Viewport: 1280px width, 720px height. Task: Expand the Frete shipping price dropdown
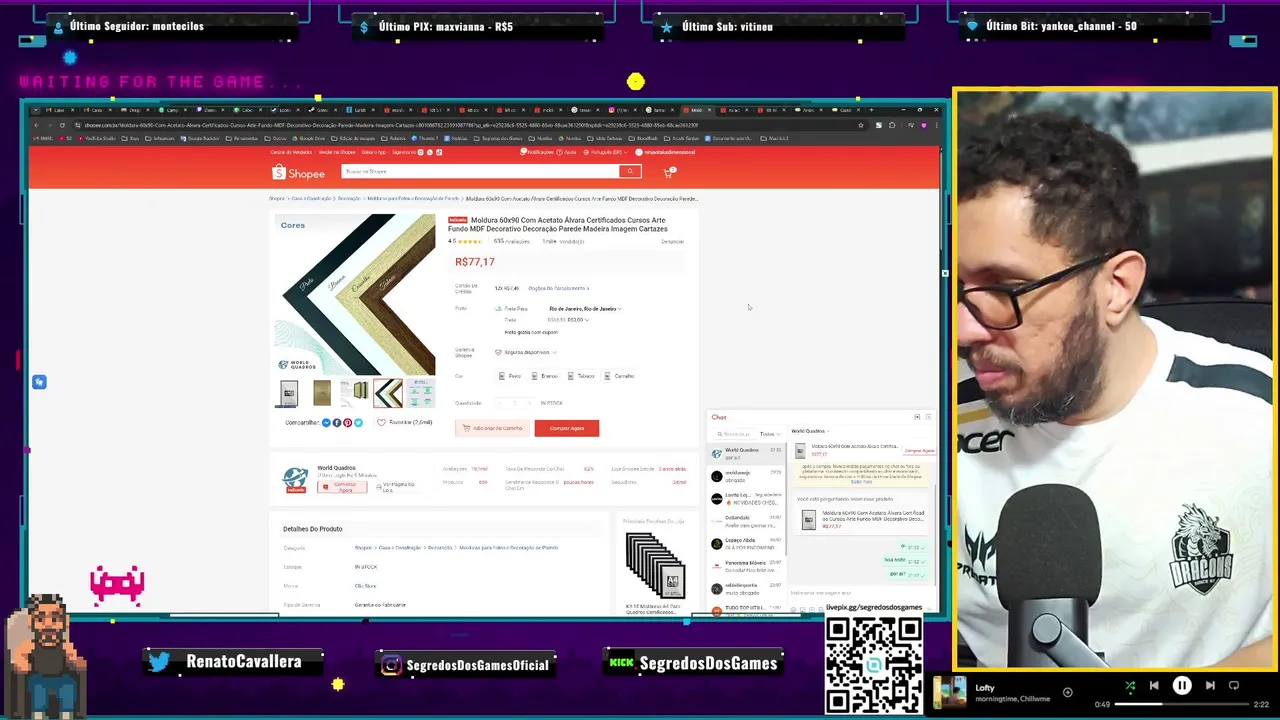(568, 320)
